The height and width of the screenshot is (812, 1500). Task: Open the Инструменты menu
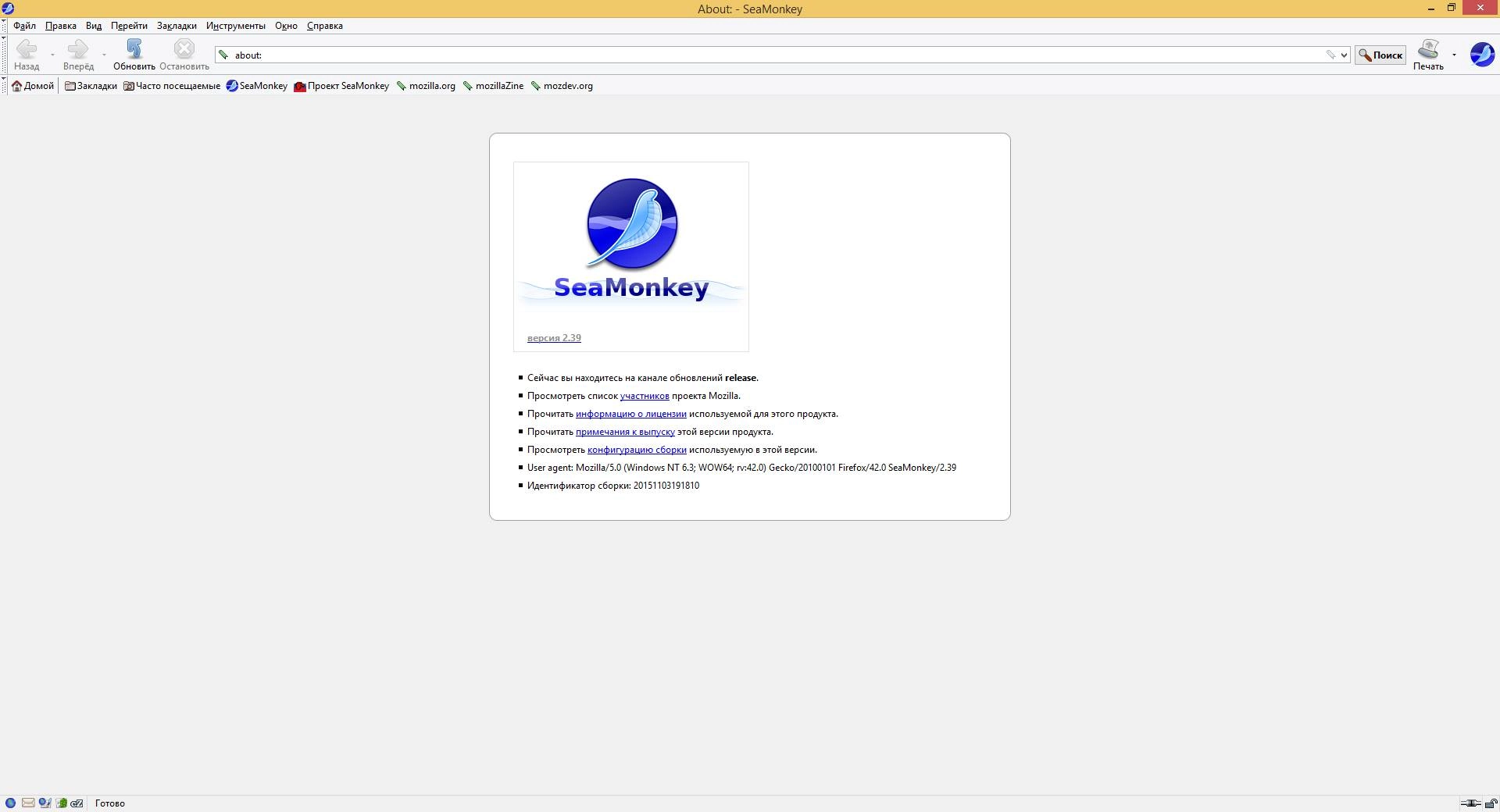tap(236, 26)
